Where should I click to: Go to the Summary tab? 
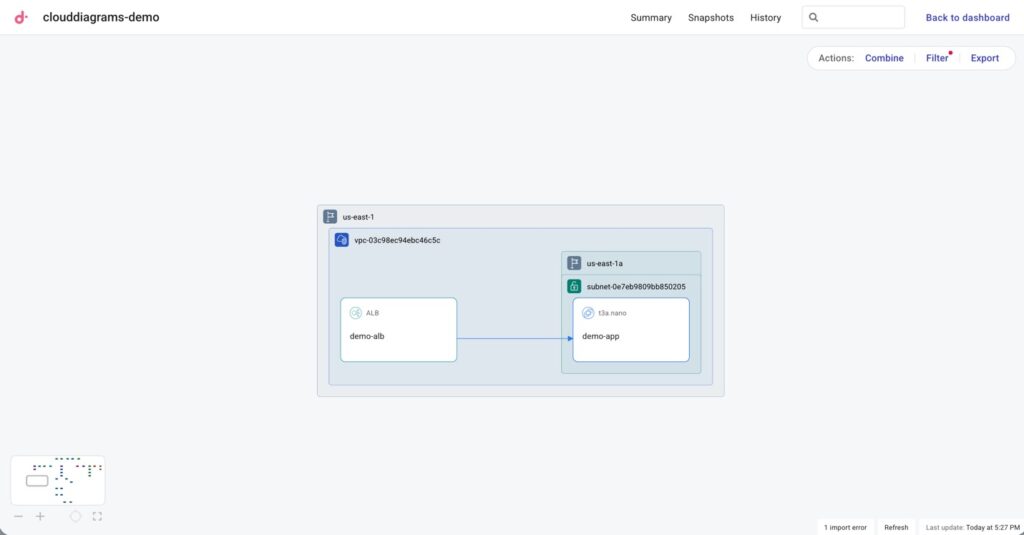[651, 18]
